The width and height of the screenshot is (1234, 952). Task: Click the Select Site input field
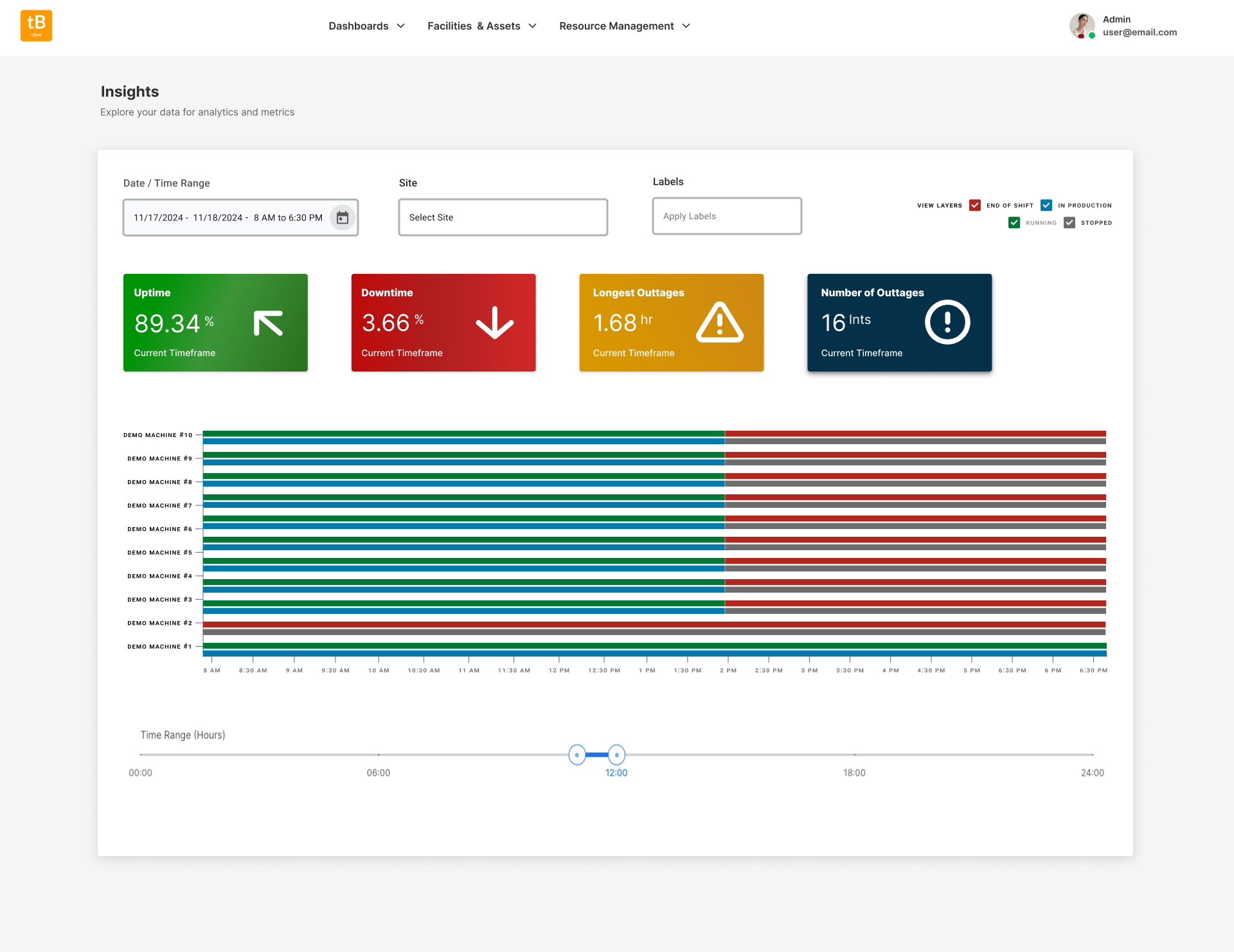point(503,217)
